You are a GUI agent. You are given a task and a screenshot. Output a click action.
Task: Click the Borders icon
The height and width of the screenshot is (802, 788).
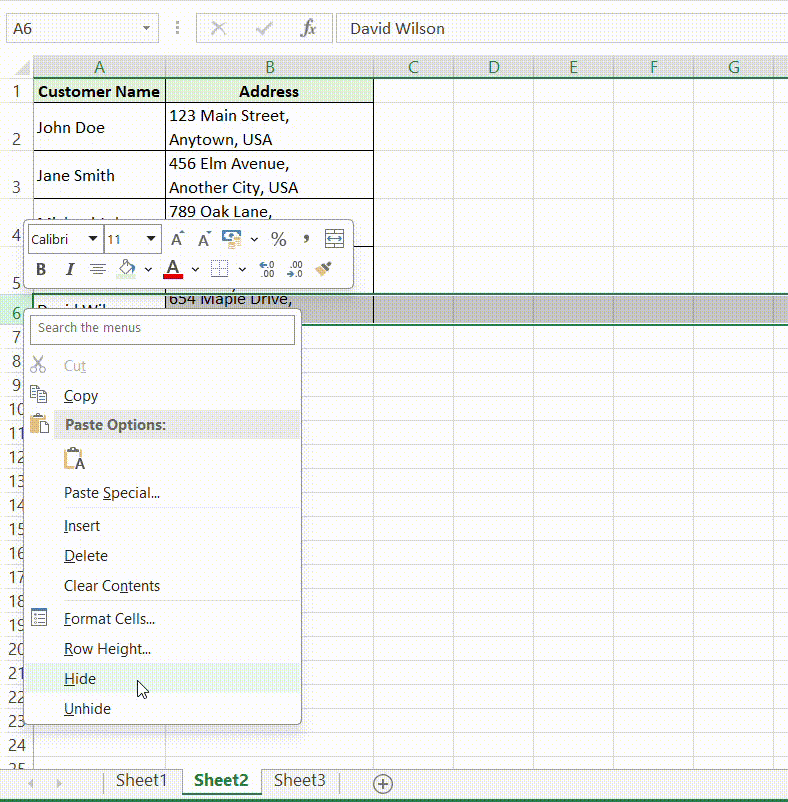[219, 269]
